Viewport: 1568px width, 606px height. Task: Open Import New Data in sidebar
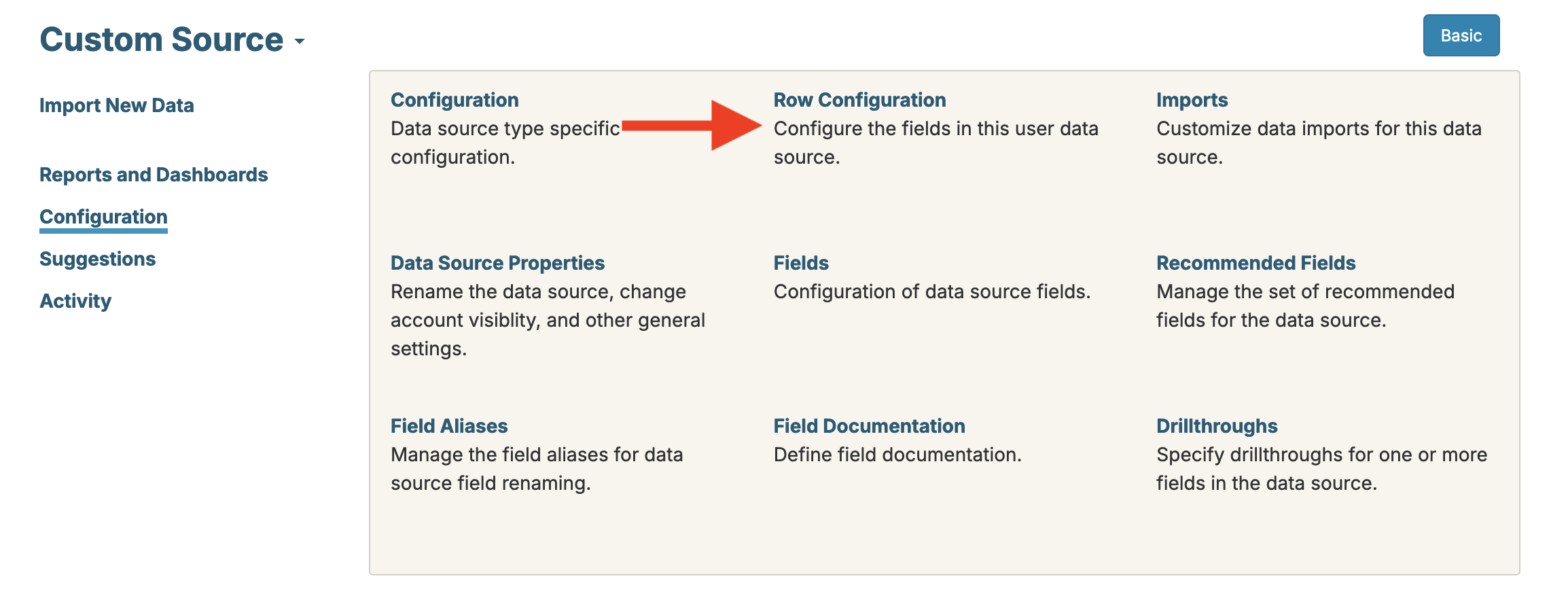coord(117,105)
